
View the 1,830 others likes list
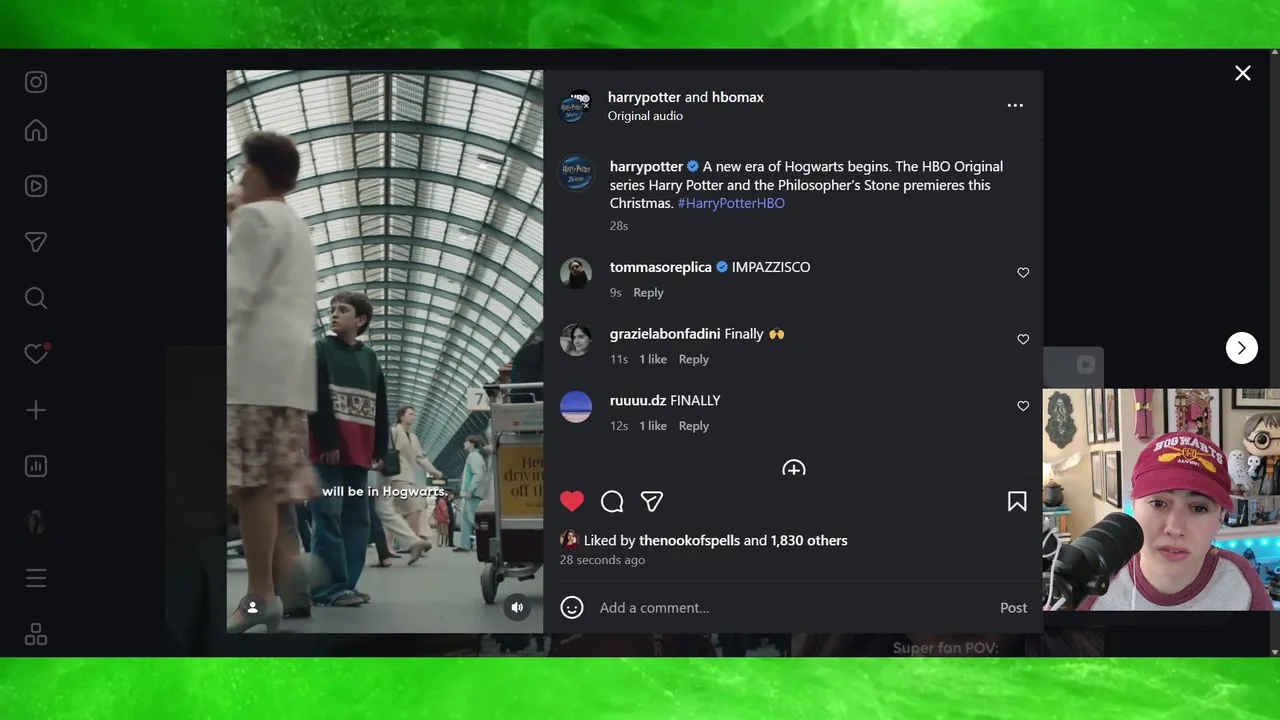click(809, 540)
